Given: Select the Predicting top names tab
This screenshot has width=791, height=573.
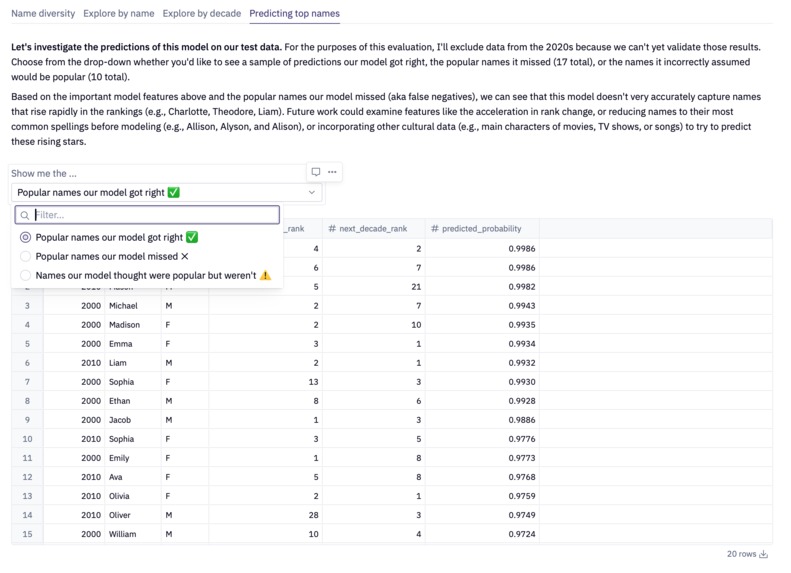Looking at the screenshot, I should point(295,14).
